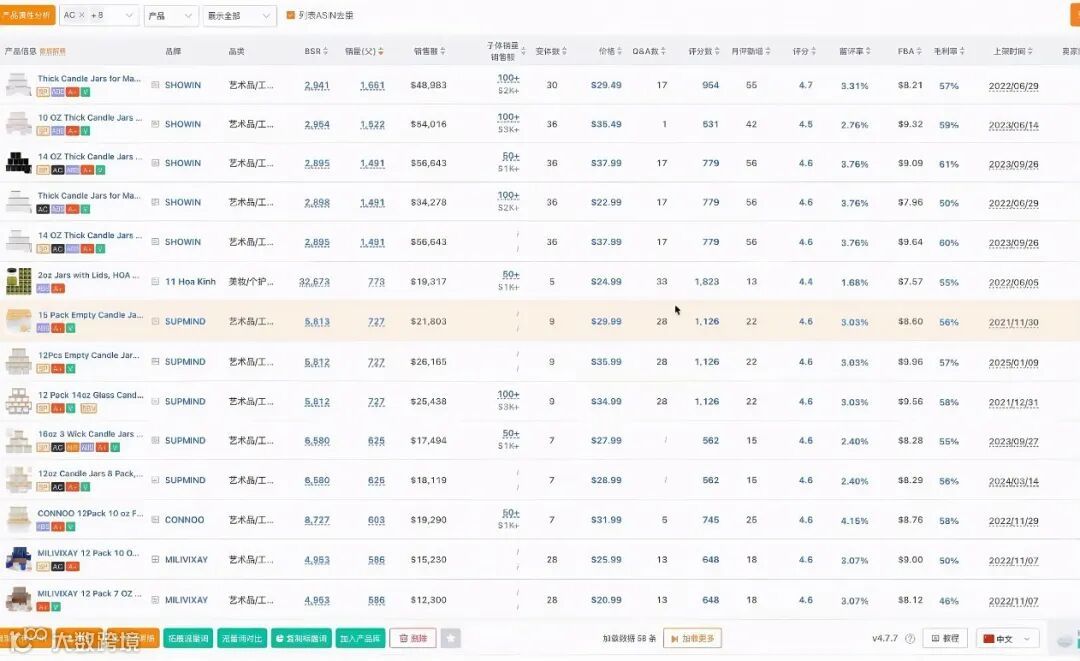Image resolution: width=1080 pixels, height=661 pixels.
Task: Click the cloud icon at bottom right
Action: [x=1065, y=640]
